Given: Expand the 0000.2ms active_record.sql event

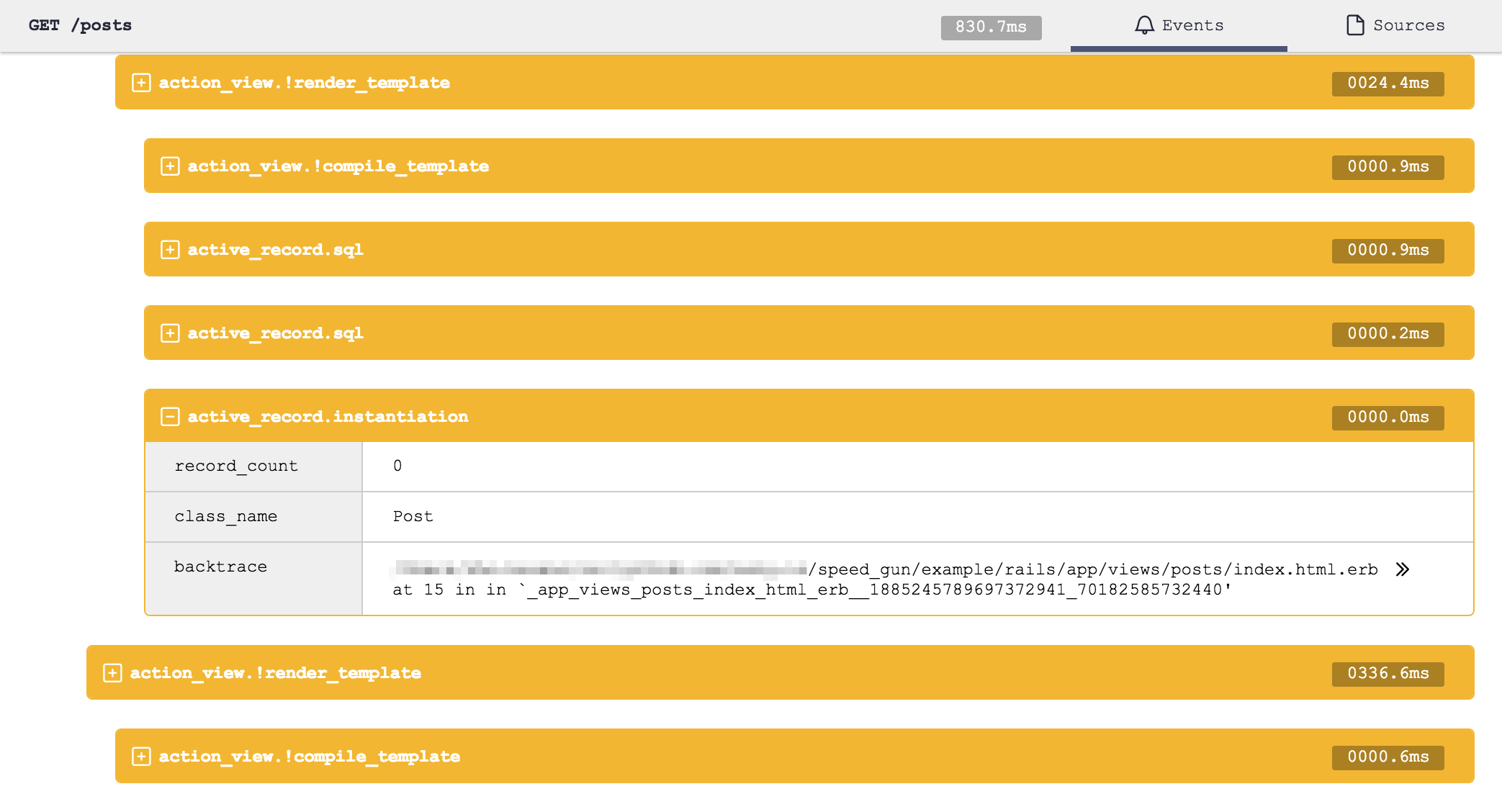Looking at the screenshot, I should (x=170, y=333).
